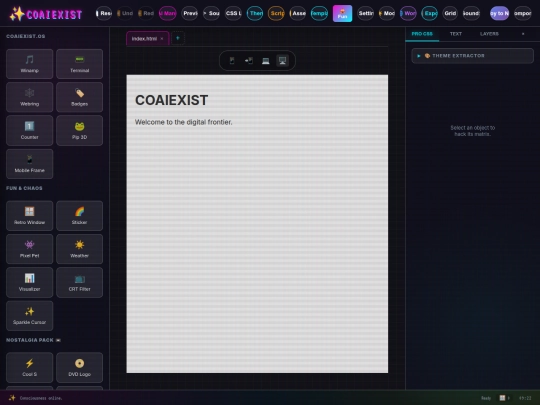The height and width of the screenshot is (405, 540).
Task: Click the Redo toolbar button
Action: 146,13
